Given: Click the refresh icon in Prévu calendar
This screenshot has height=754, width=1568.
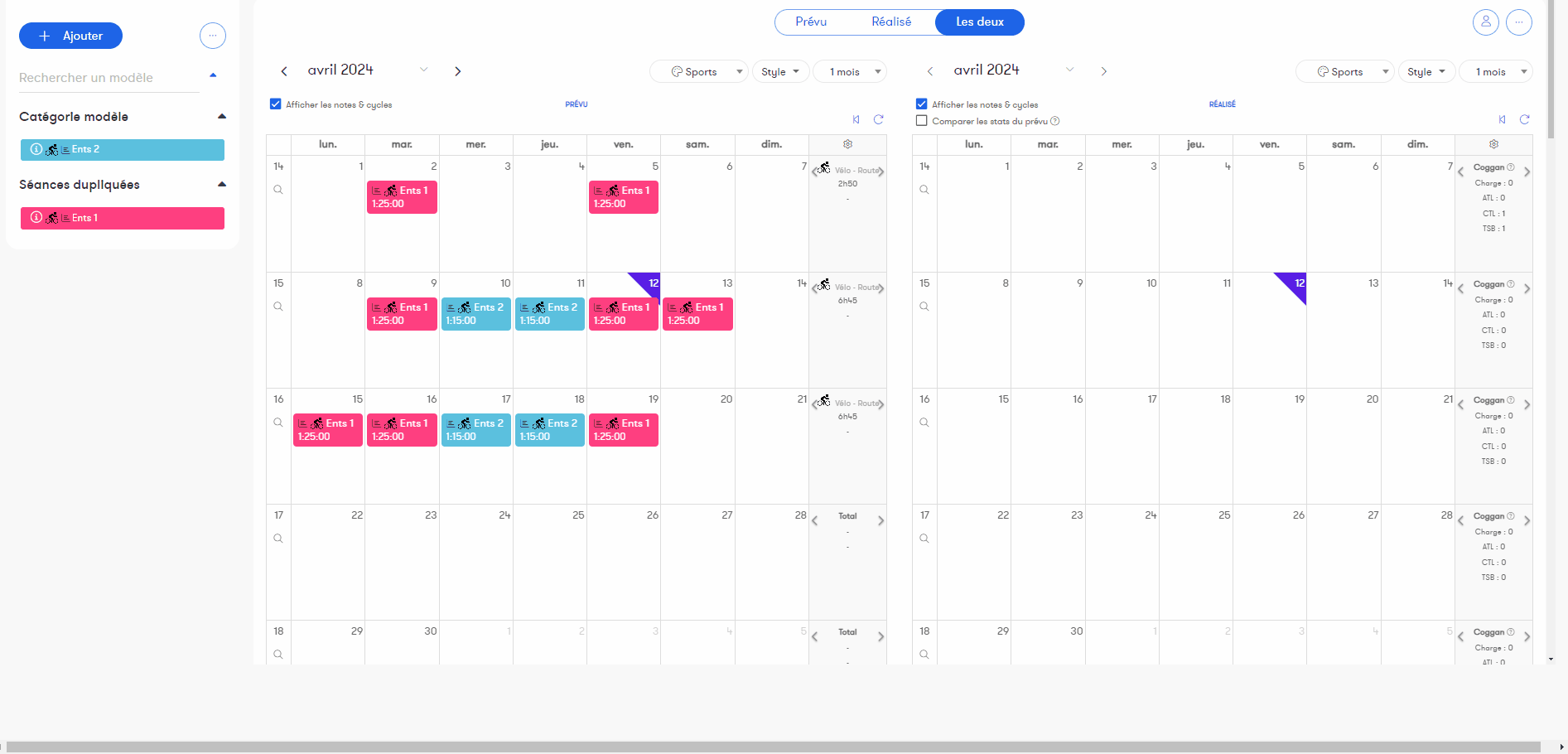Looking at the screenshot, I should coord(878,119).
